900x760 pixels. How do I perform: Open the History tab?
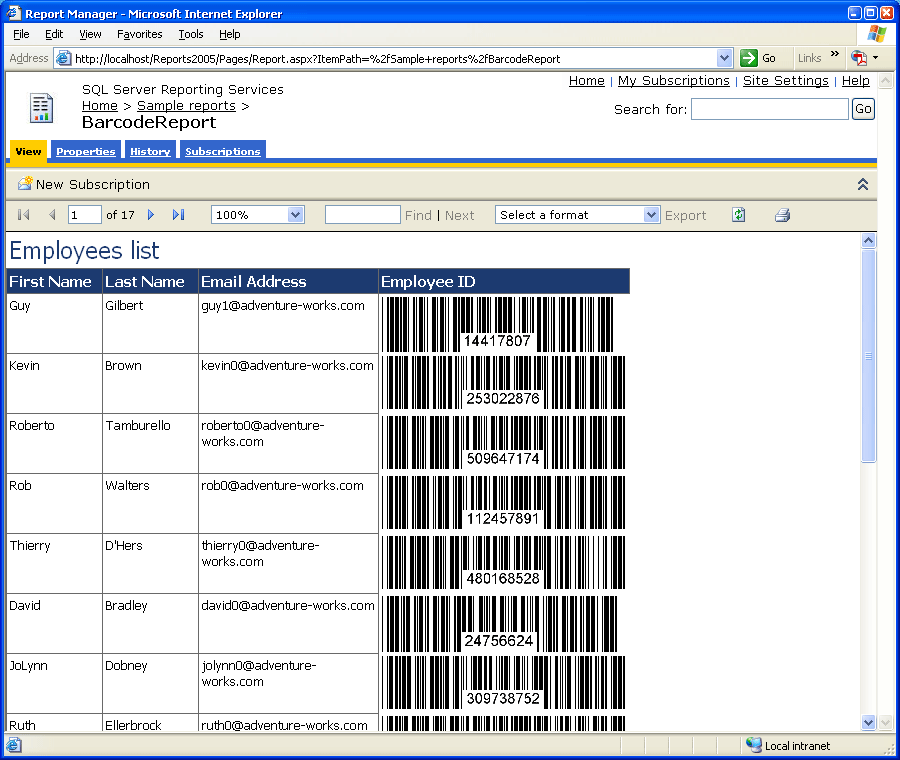point(150,151)
